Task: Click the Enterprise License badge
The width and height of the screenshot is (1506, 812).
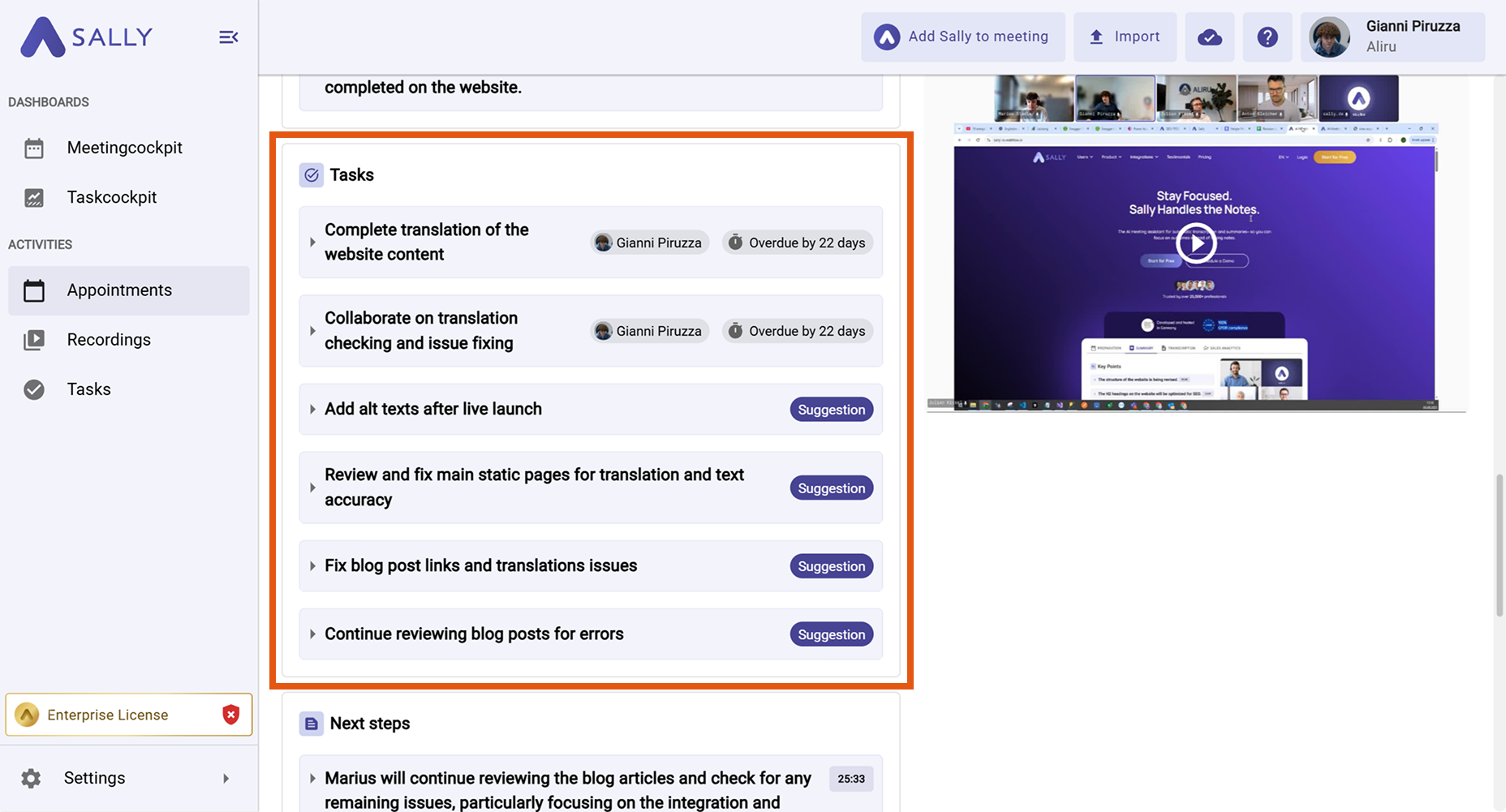Action: [x=129, y=715]
